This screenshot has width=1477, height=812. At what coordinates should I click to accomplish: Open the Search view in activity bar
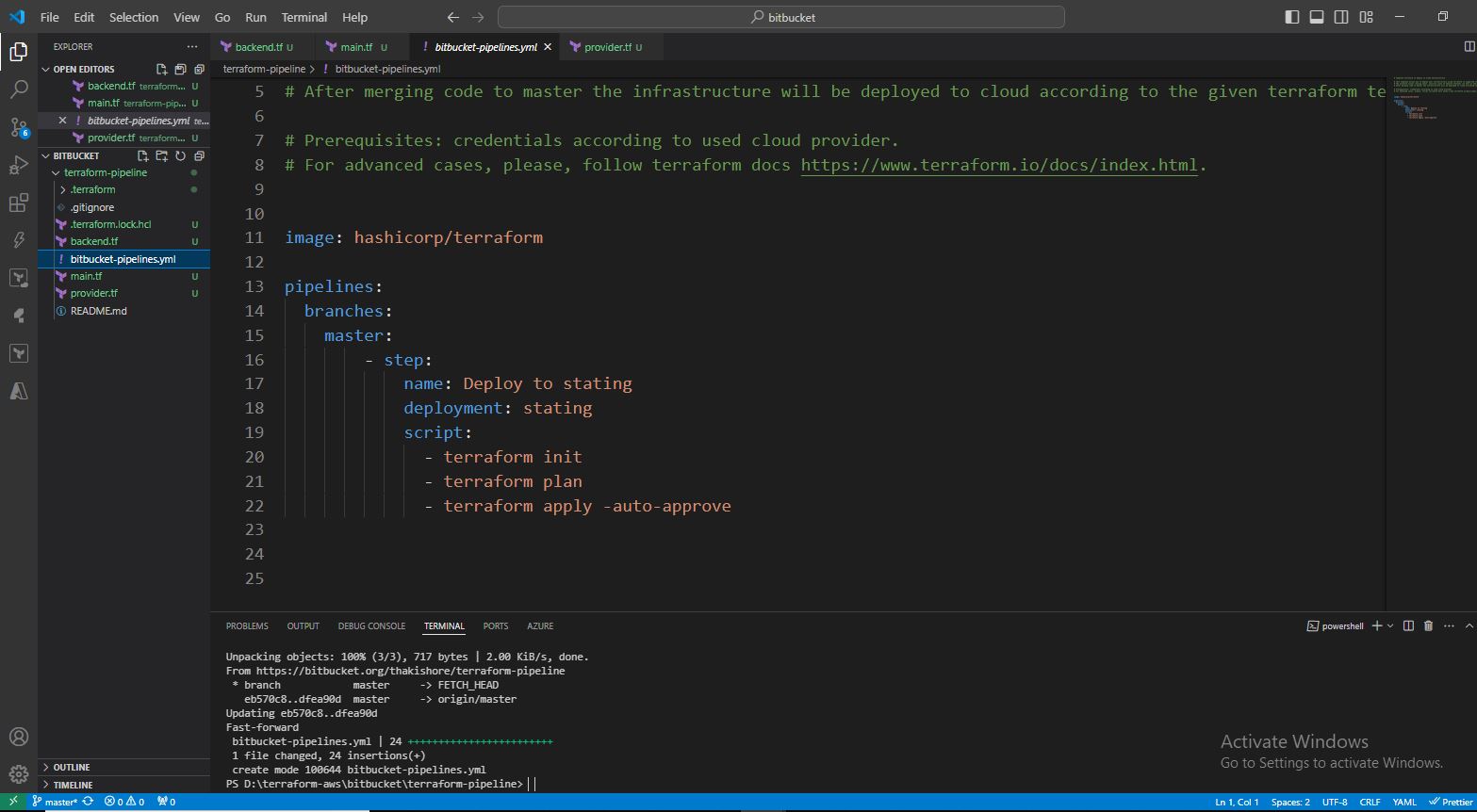18,89
